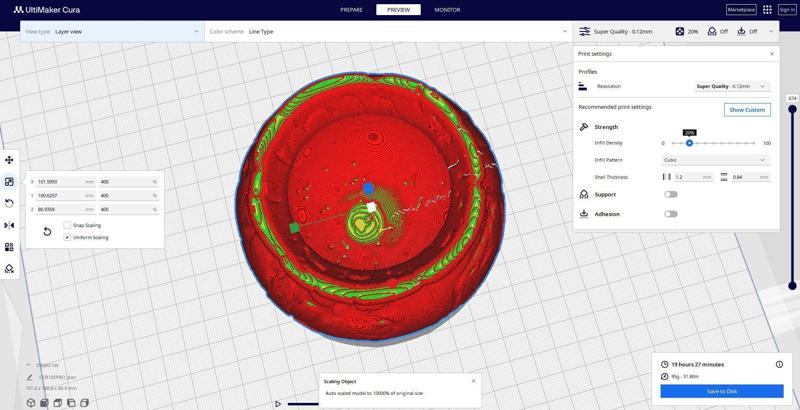Click the UltiMaker Cura logo
This screenshot has width=800, height=410.
[47, 10]
